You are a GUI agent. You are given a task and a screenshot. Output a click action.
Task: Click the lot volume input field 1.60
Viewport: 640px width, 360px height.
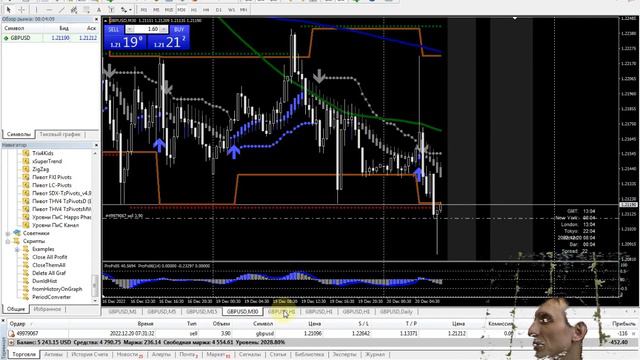click(147, 29)
